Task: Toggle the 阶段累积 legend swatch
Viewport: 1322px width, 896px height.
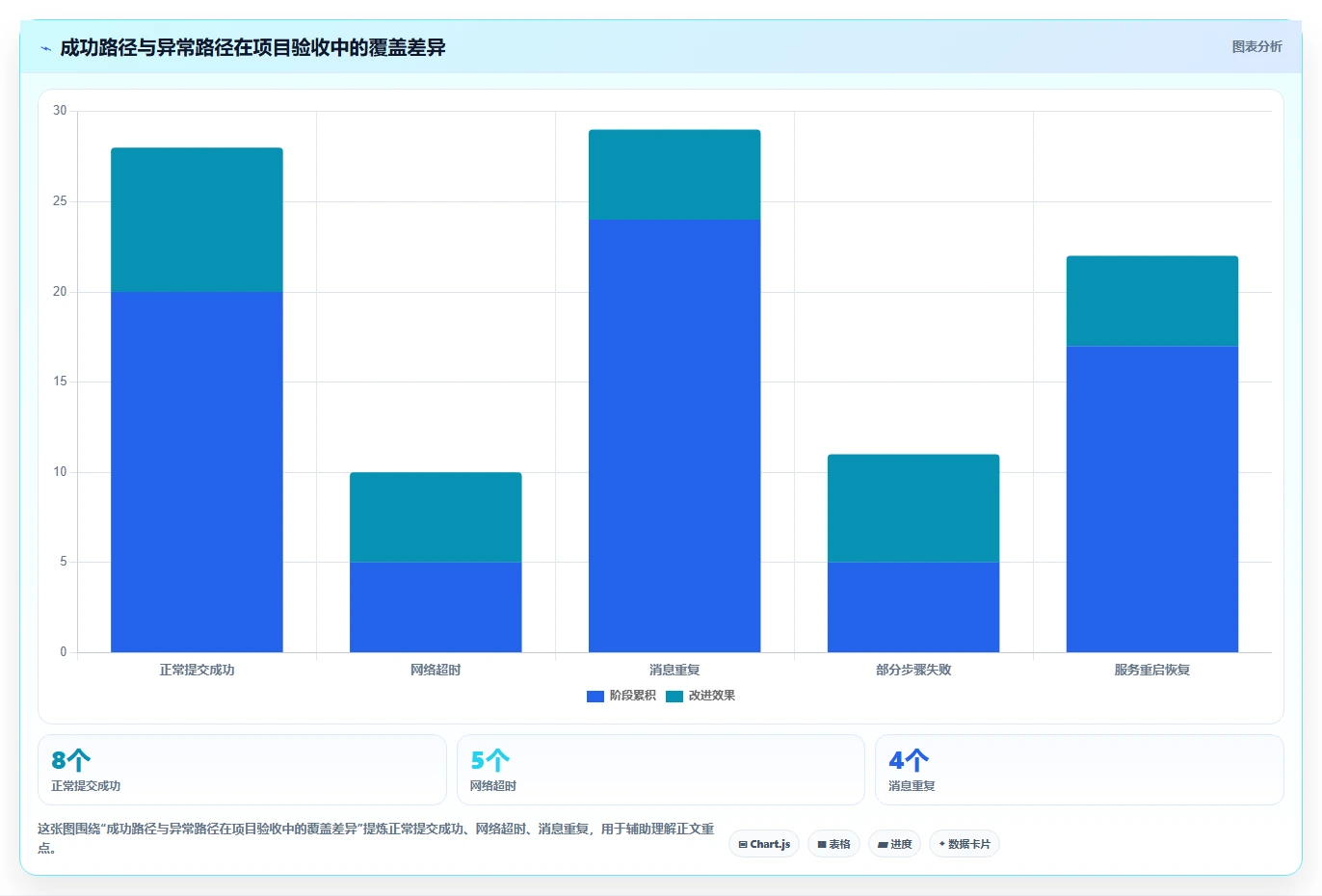Action: coord(595,696)
